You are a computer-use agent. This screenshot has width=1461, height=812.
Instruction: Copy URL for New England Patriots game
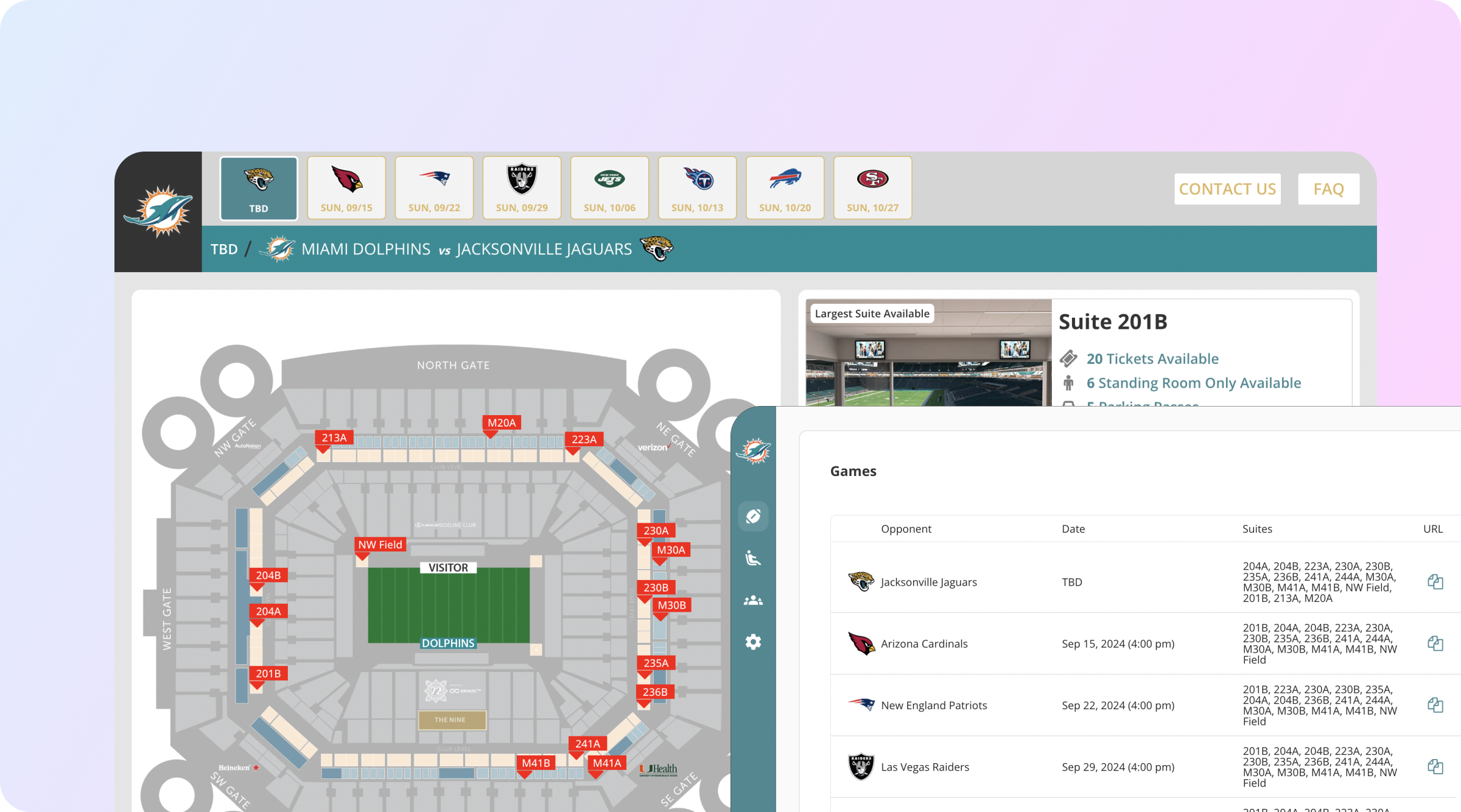(1435, 705)
